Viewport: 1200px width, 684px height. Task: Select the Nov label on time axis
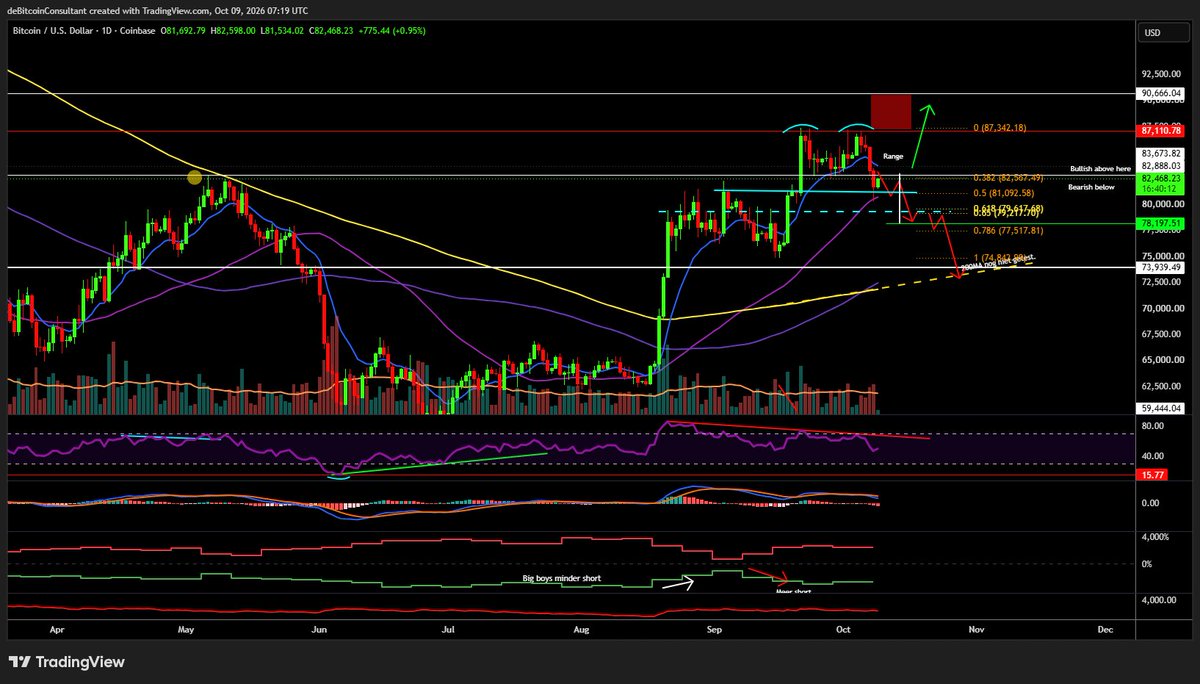(977, 632)
